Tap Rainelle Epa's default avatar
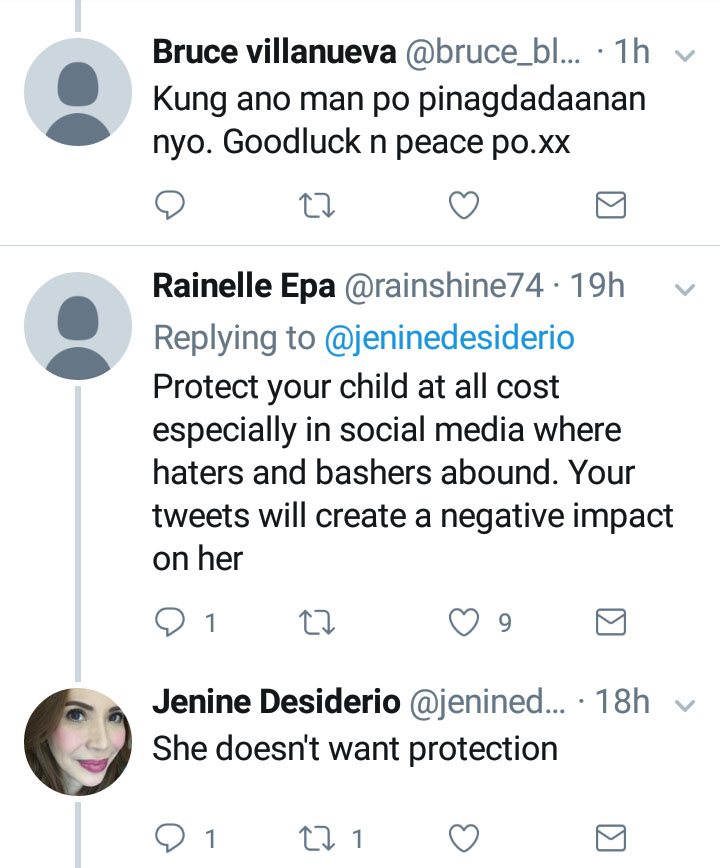This screenshot has height=868, width=720. (78, 325)
